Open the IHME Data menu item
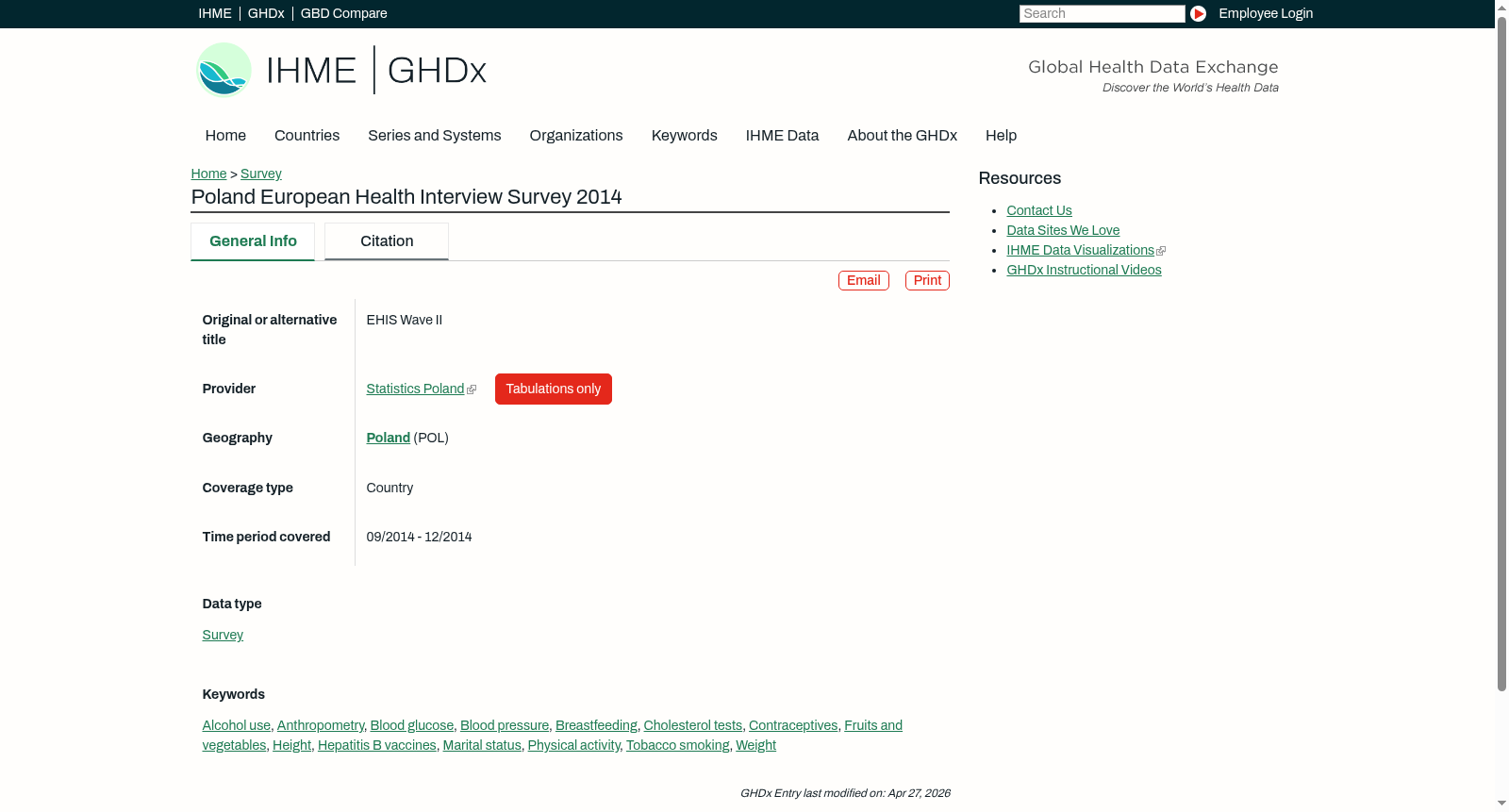This screenshot has width=1509, height=812. click(782, 136)
